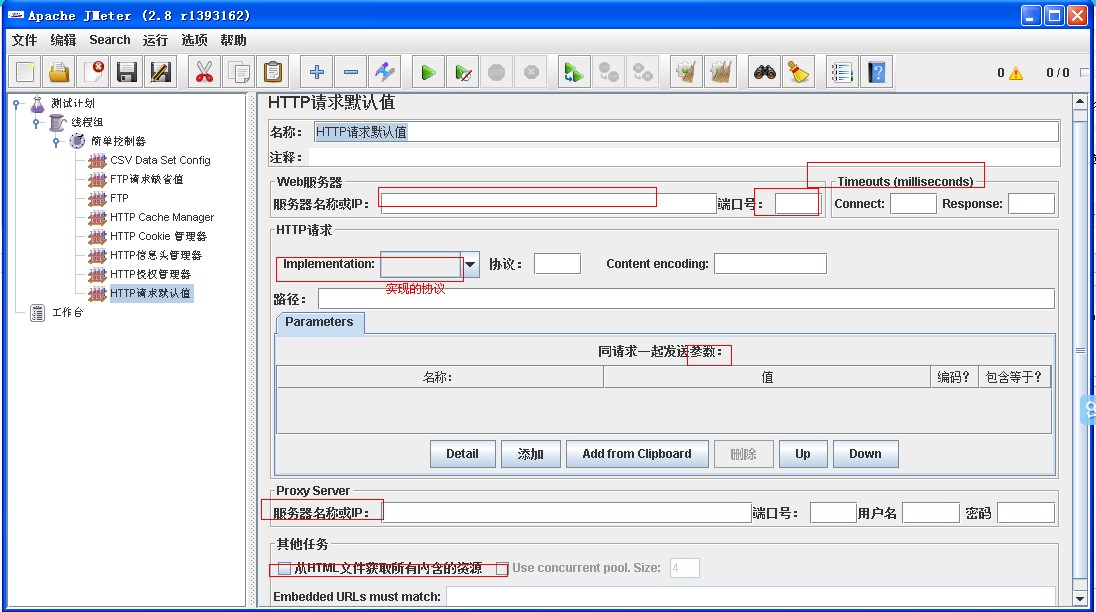Click the Add from Clipboard button
This screenshot has width=1096, height=612.
point(637,454)
